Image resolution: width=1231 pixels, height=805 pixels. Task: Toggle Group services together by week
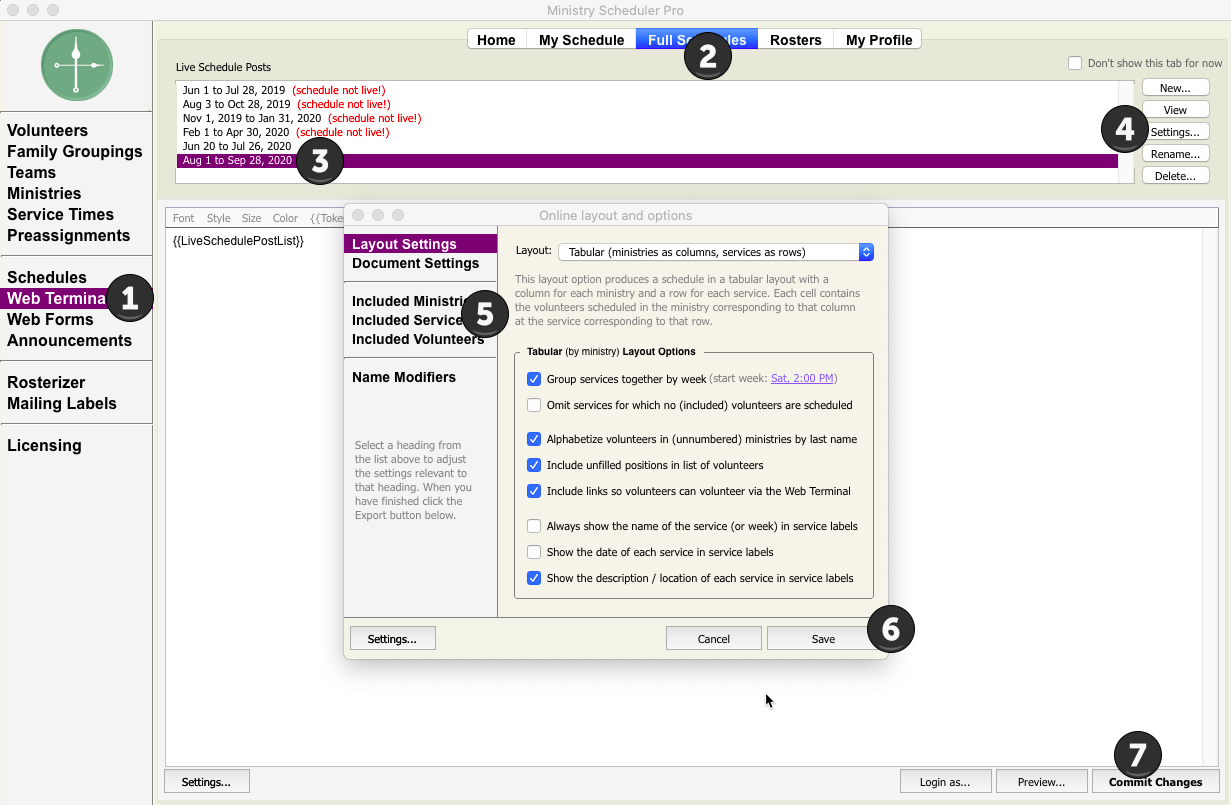[534, 380]
